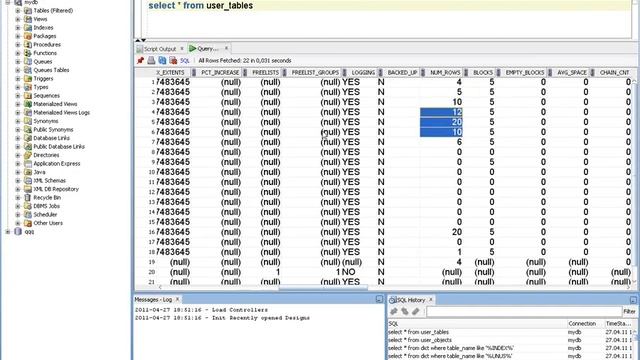Expand the Public Synonyms node

click(18, 130)
